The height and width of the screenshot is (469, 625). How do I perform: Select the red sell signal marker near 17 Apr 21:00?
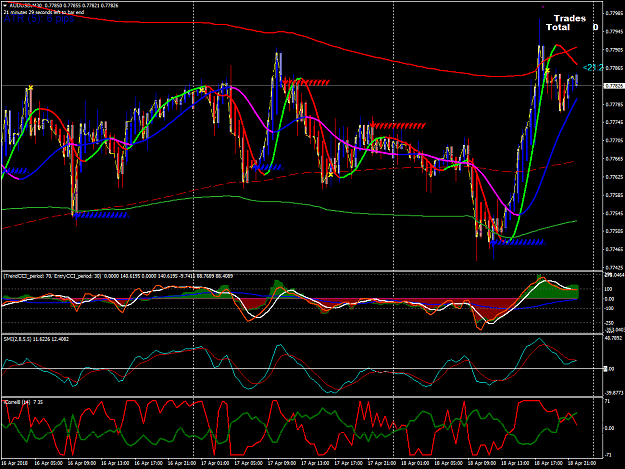[398, 126]
